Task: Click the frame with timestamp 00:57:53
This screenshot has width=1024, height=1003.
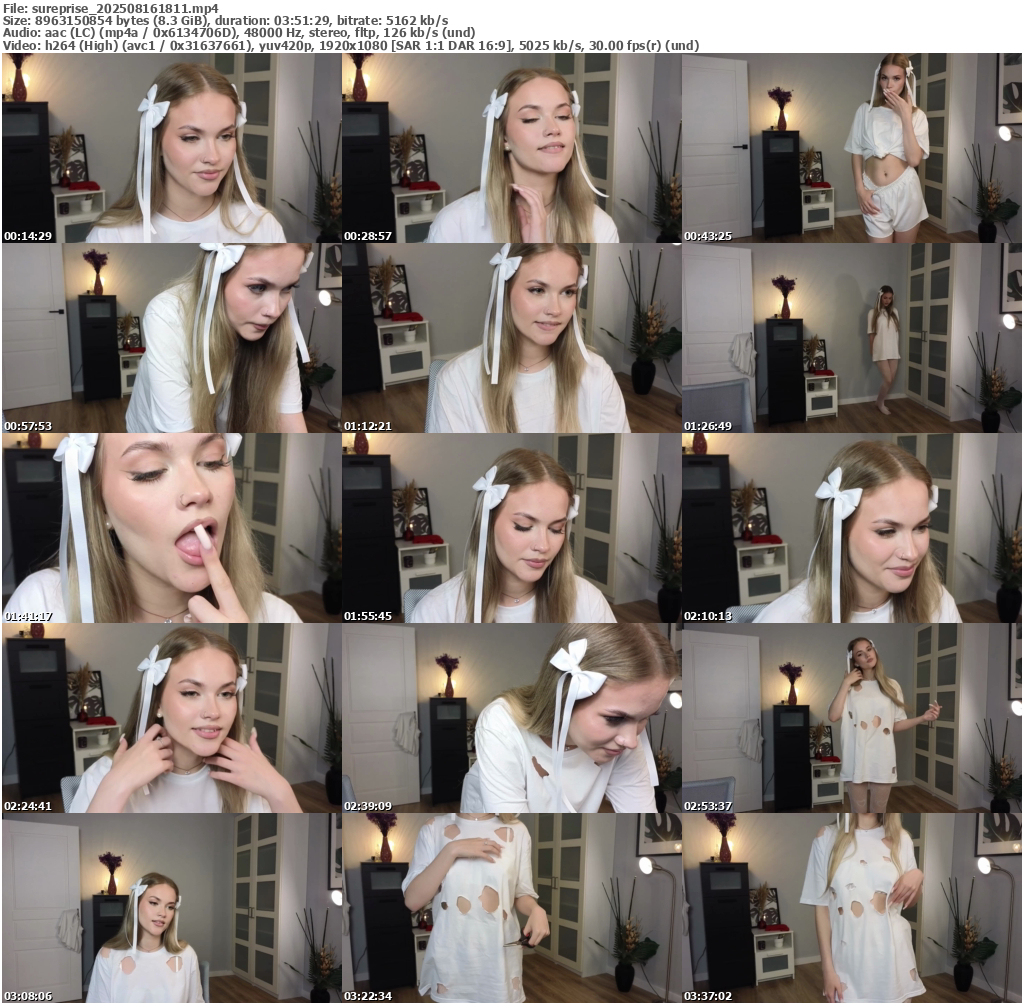Action: pos(171,338)
